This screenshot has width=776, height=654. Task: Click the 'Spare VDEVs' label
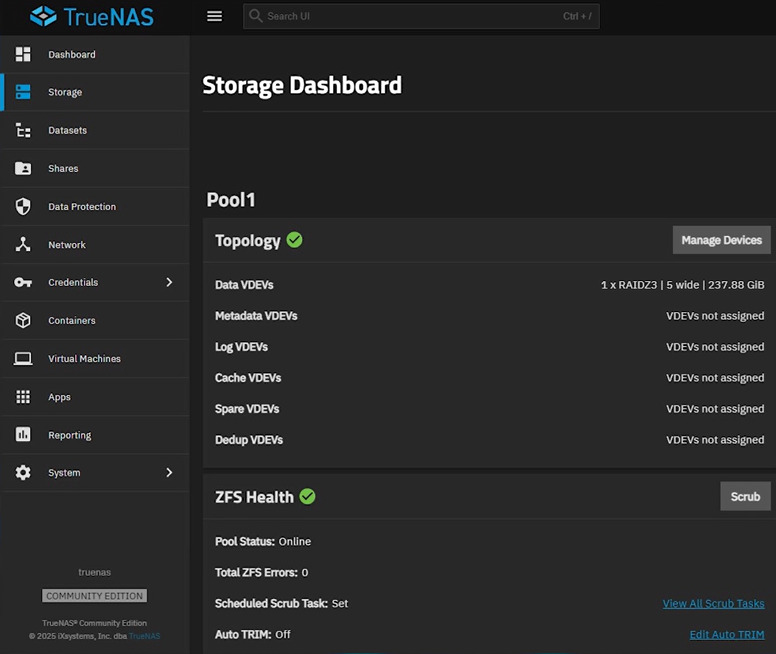(247, 409)
